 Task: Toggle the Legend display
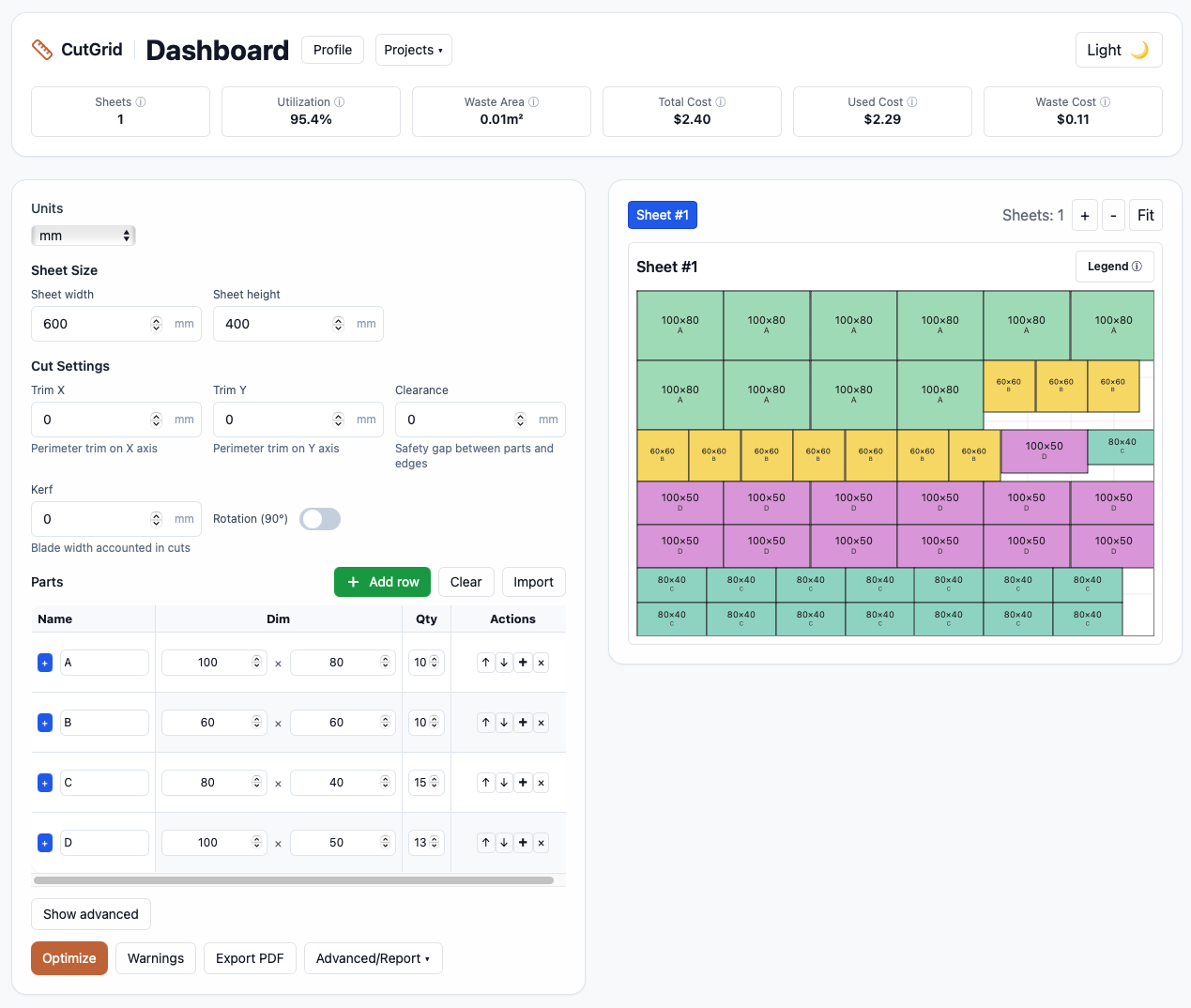pyautogui.click(x=1114, y=267)
